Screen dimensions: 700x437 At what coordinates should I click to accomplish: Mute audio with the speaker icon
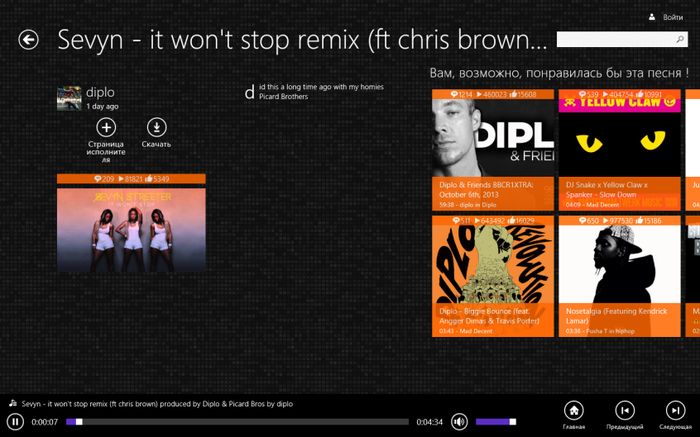pyautogui.click(x=460, y=421)
